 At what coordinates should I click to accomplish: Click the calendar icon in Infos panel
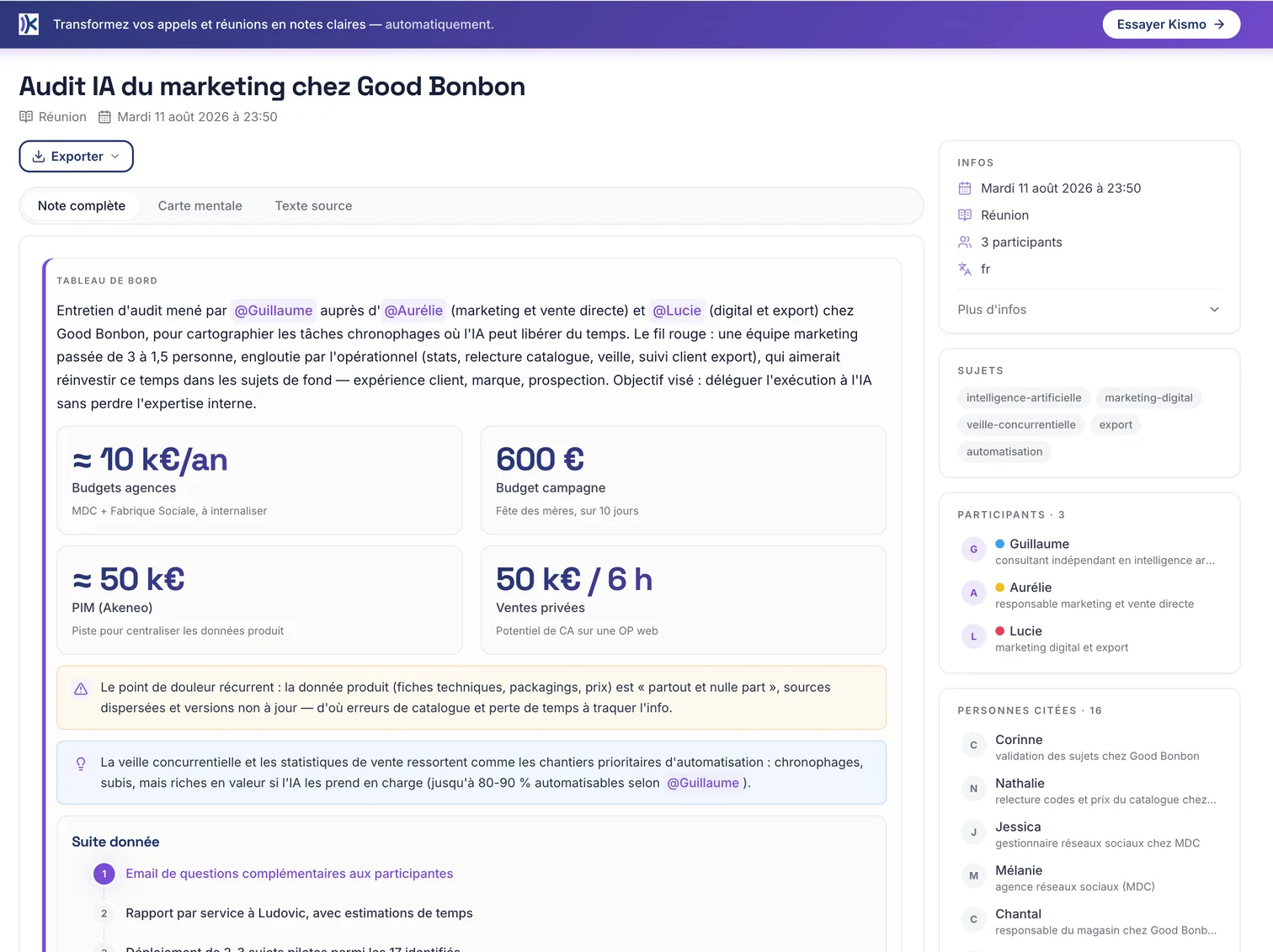[x=965, y=189]
